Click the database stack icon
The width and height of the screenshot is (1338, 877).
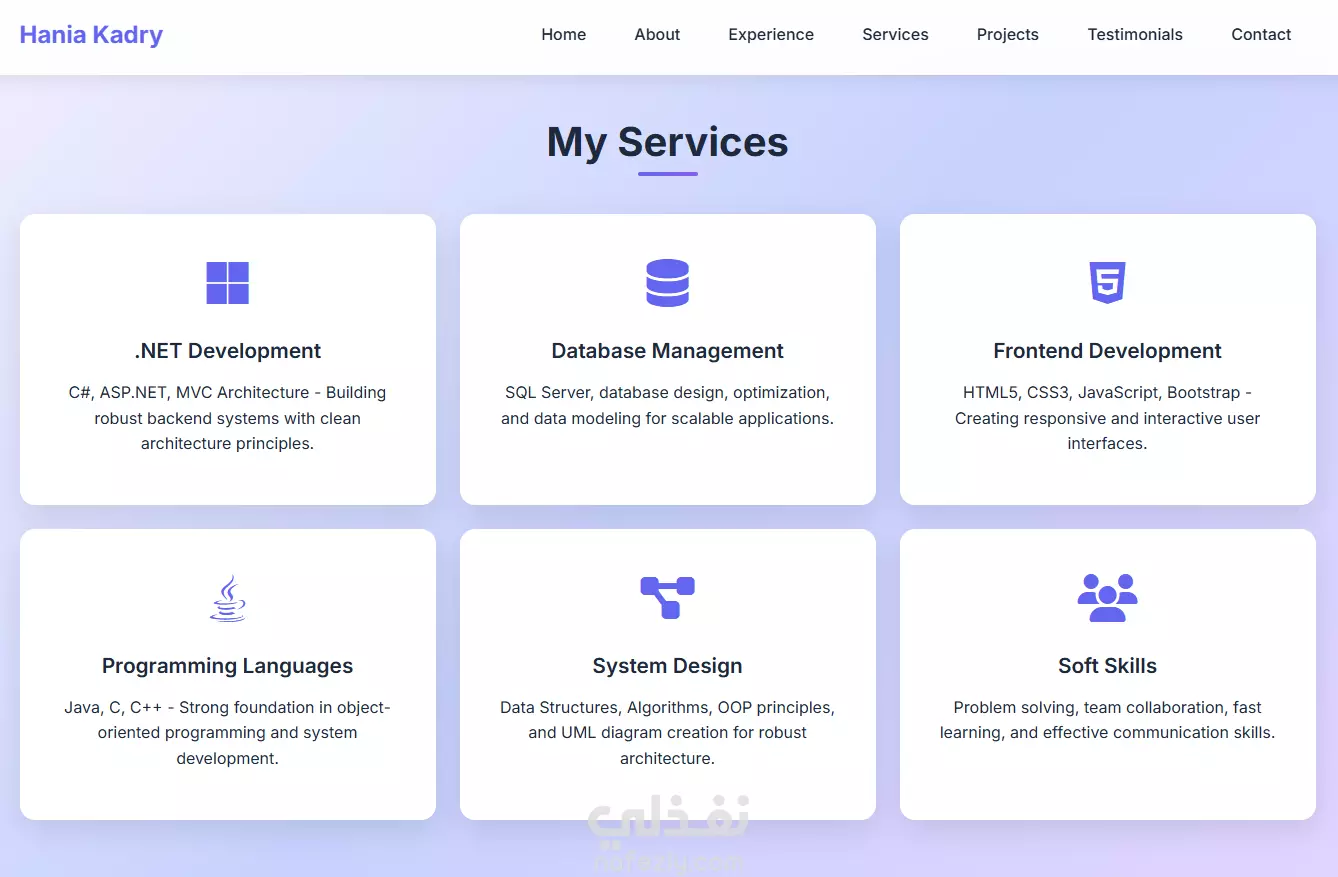click(x=667, y=283)
